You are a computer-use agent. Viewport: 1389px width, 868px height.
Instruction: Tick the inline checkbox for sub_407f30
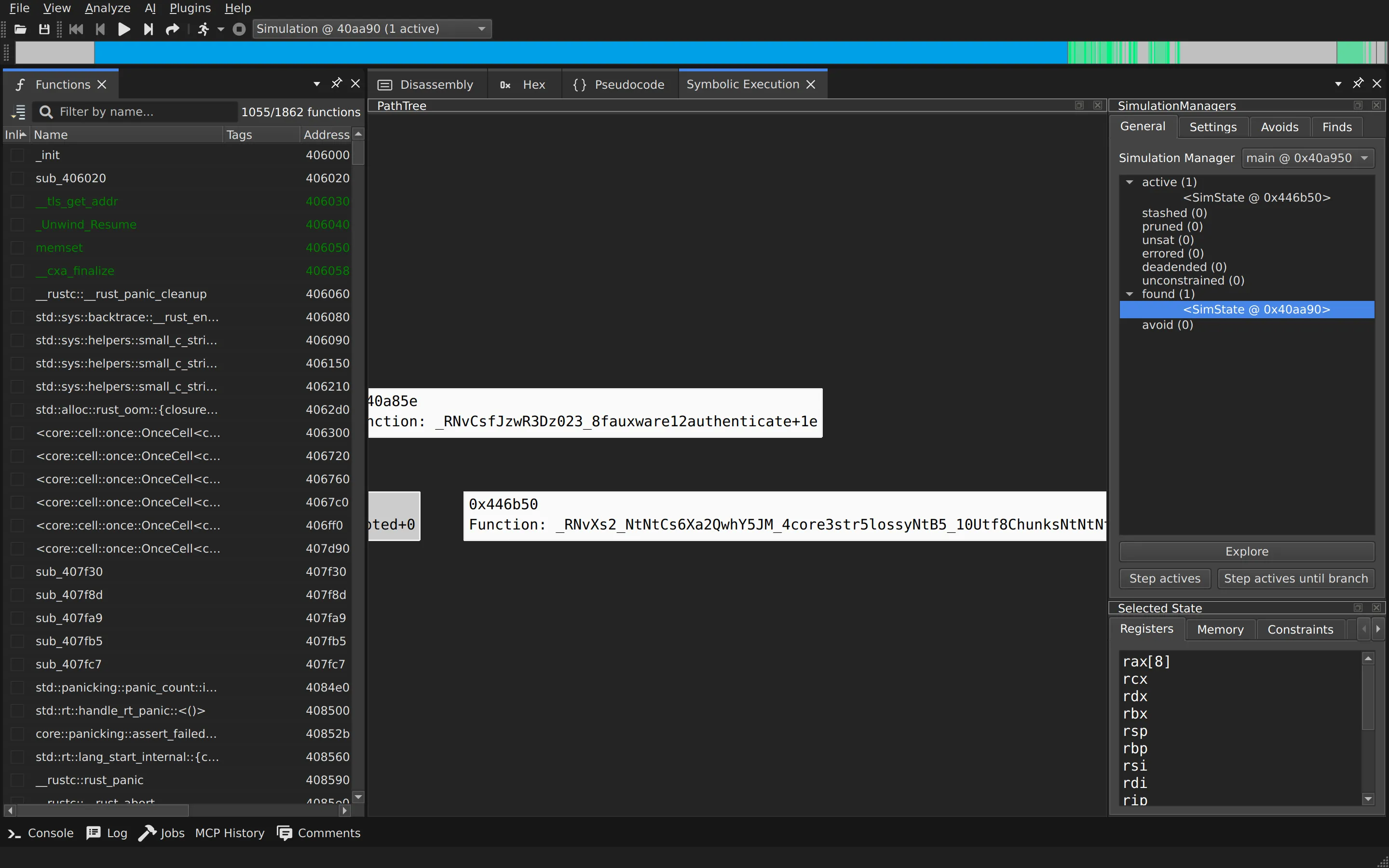pyautogui.click(x=17, y=572)
